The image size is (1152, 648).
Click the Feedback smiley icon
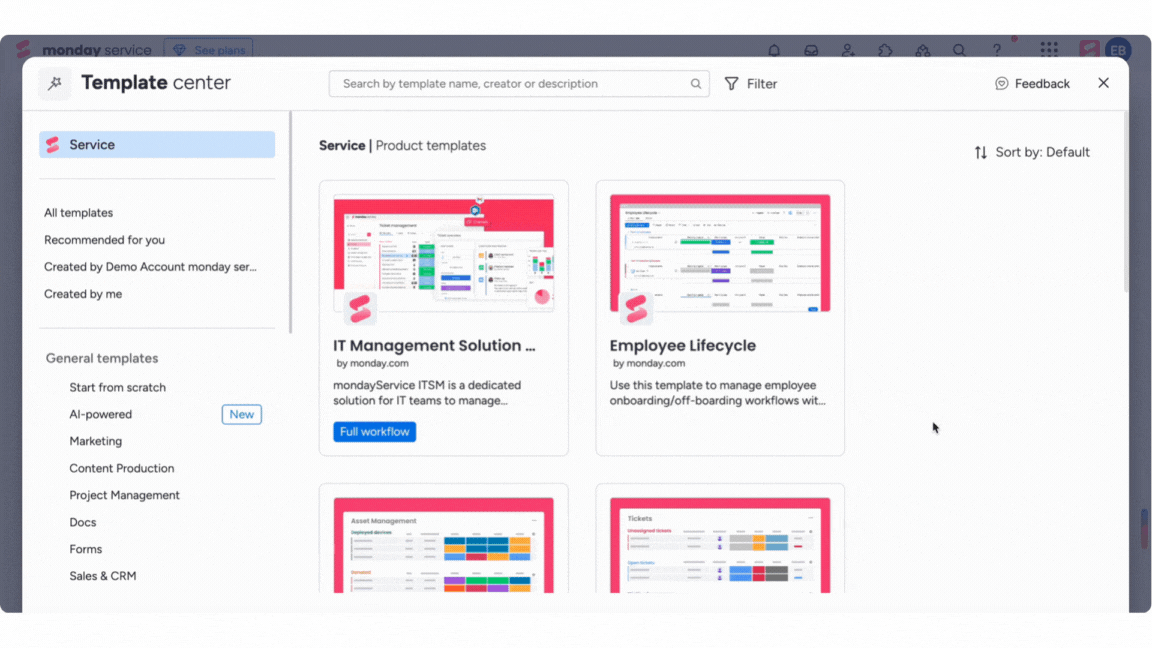coord(1001,84)
